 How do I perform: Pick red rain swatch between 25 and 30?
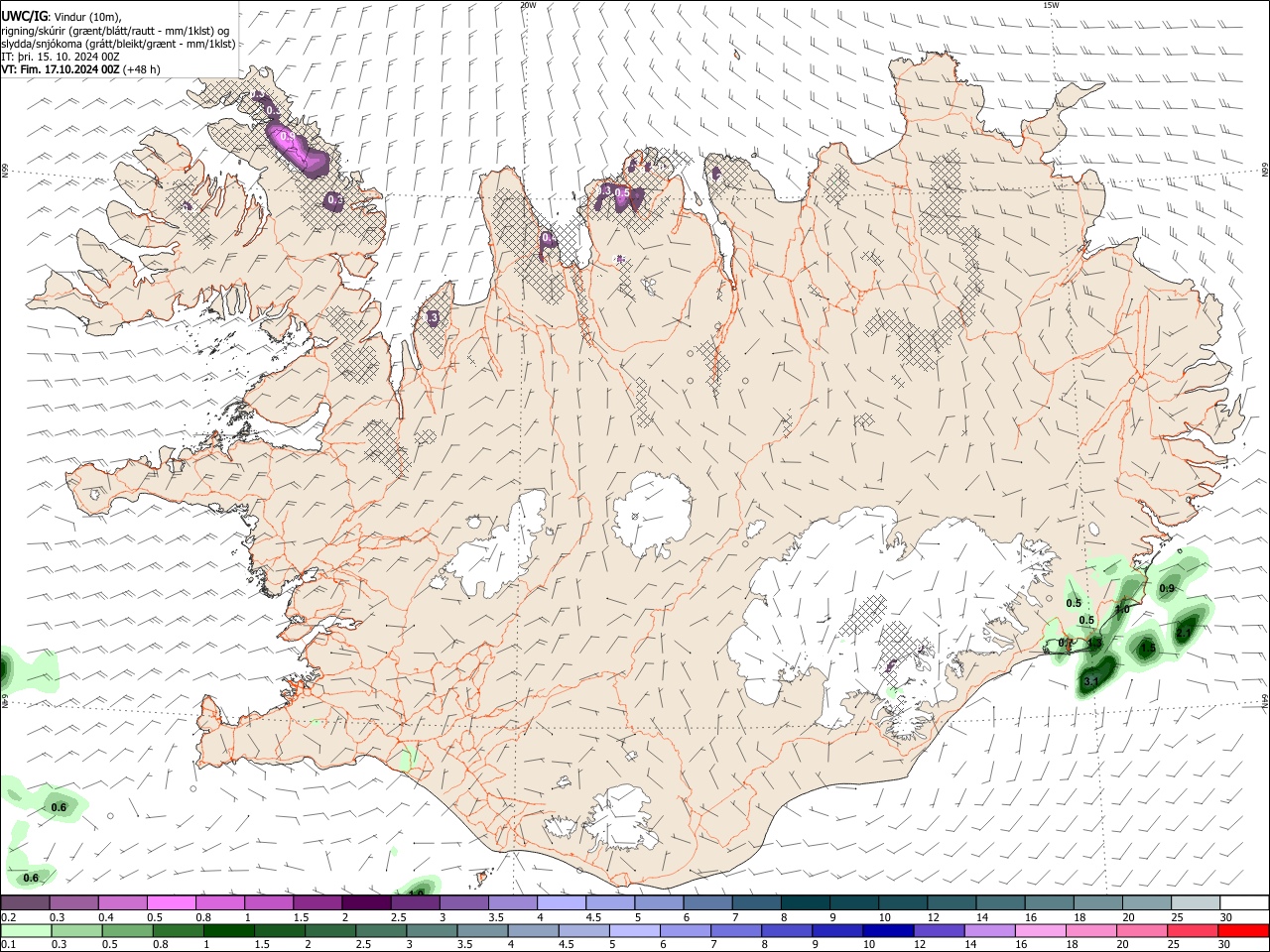tap(1194, 930)
